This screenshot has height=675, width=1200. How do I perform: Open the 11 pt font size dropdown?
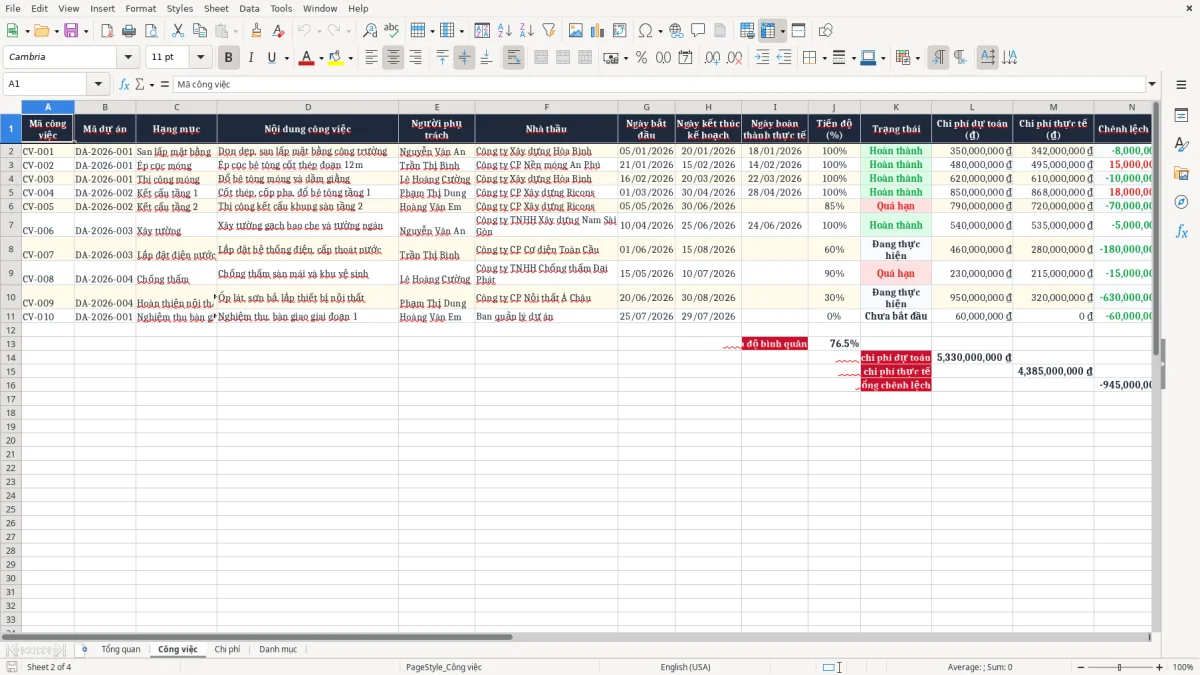200,58
